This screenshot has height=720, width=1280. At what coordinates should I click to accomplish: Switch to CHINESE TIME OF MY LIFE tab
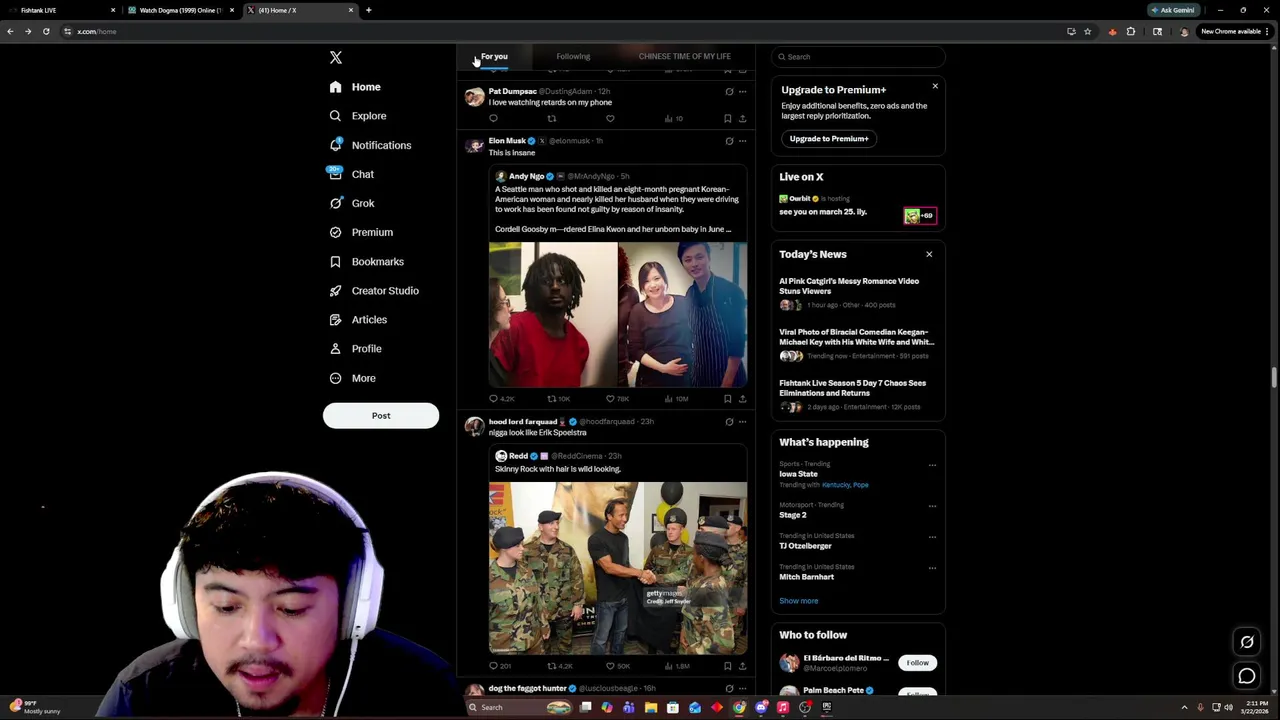pos(685,57)
